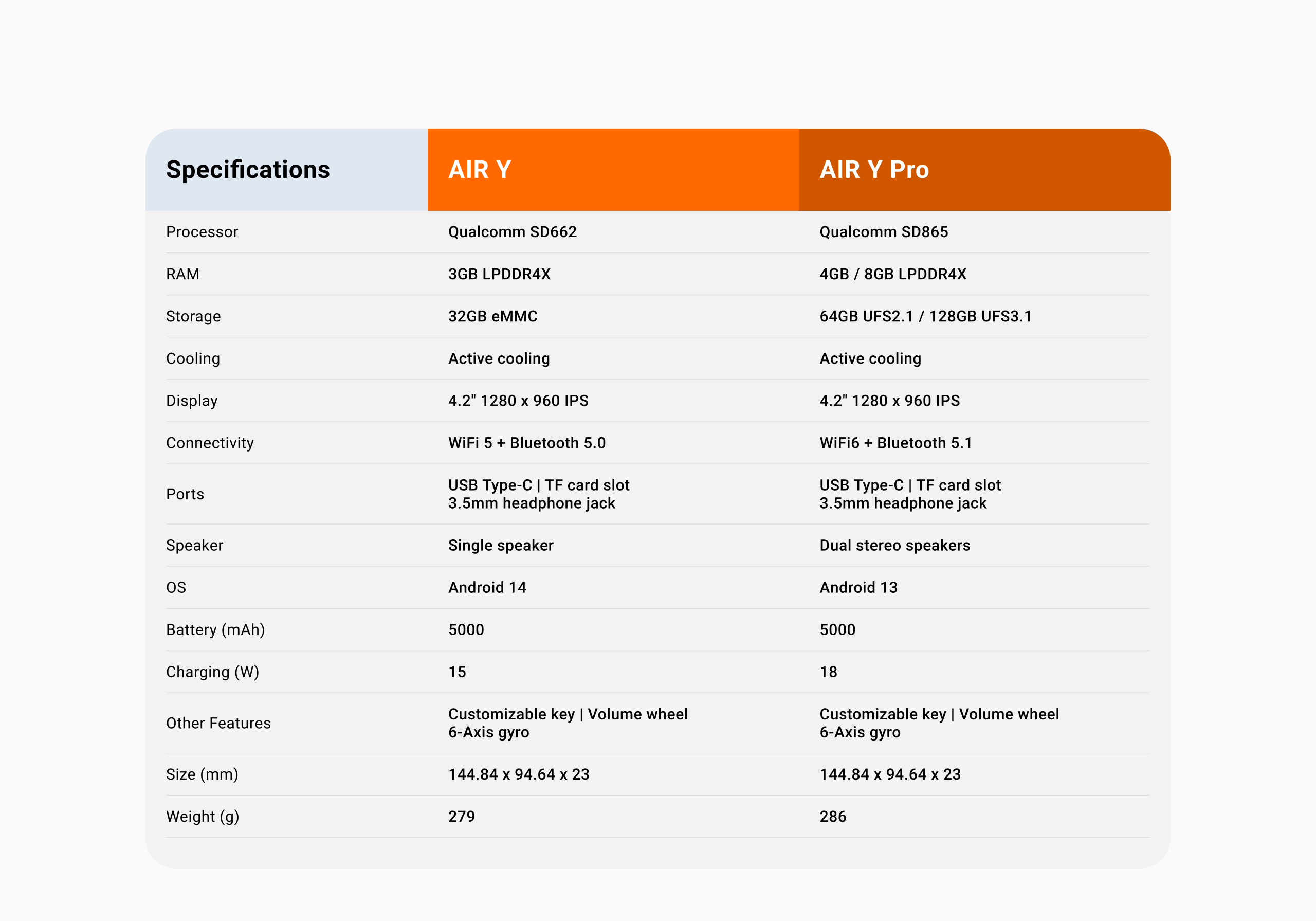
Task: Select the 18 charging wattage value
Action: coord(828,672)
